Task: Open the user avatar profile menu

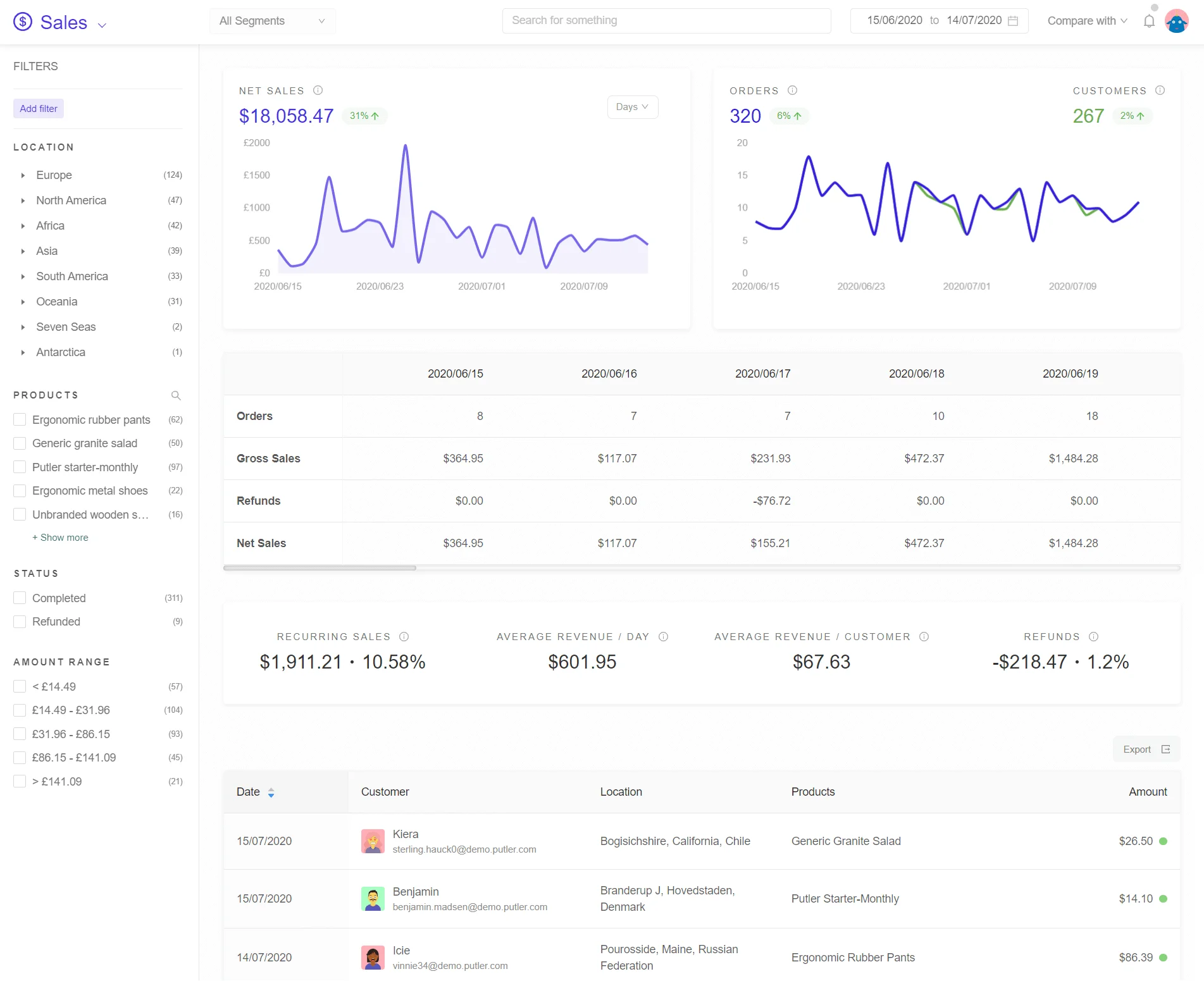Action: click(1177, 21)
